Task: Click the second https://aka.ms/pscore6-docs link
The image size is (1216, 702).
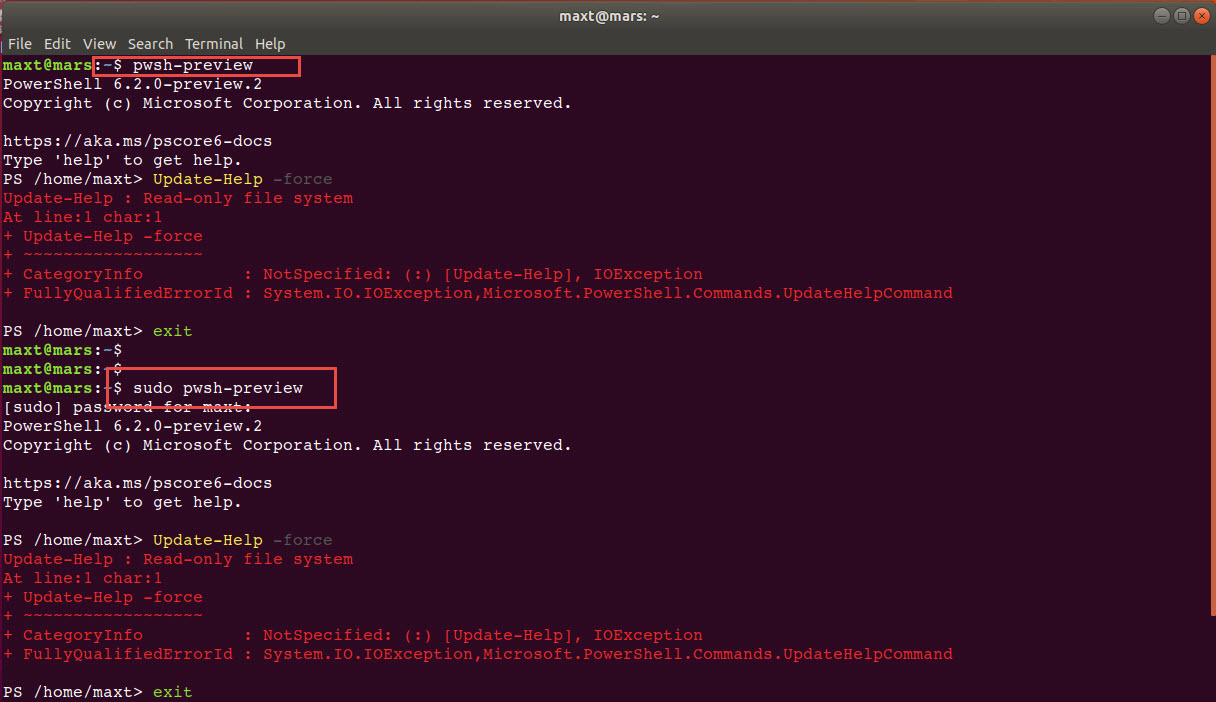Action: click(137, 482)
